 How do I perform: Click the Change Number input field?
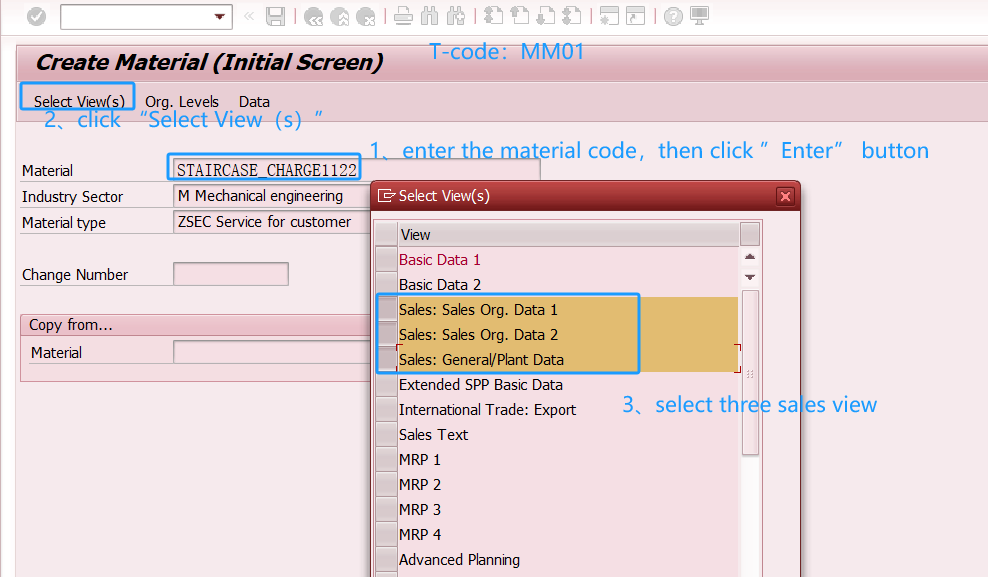(231, 274)
